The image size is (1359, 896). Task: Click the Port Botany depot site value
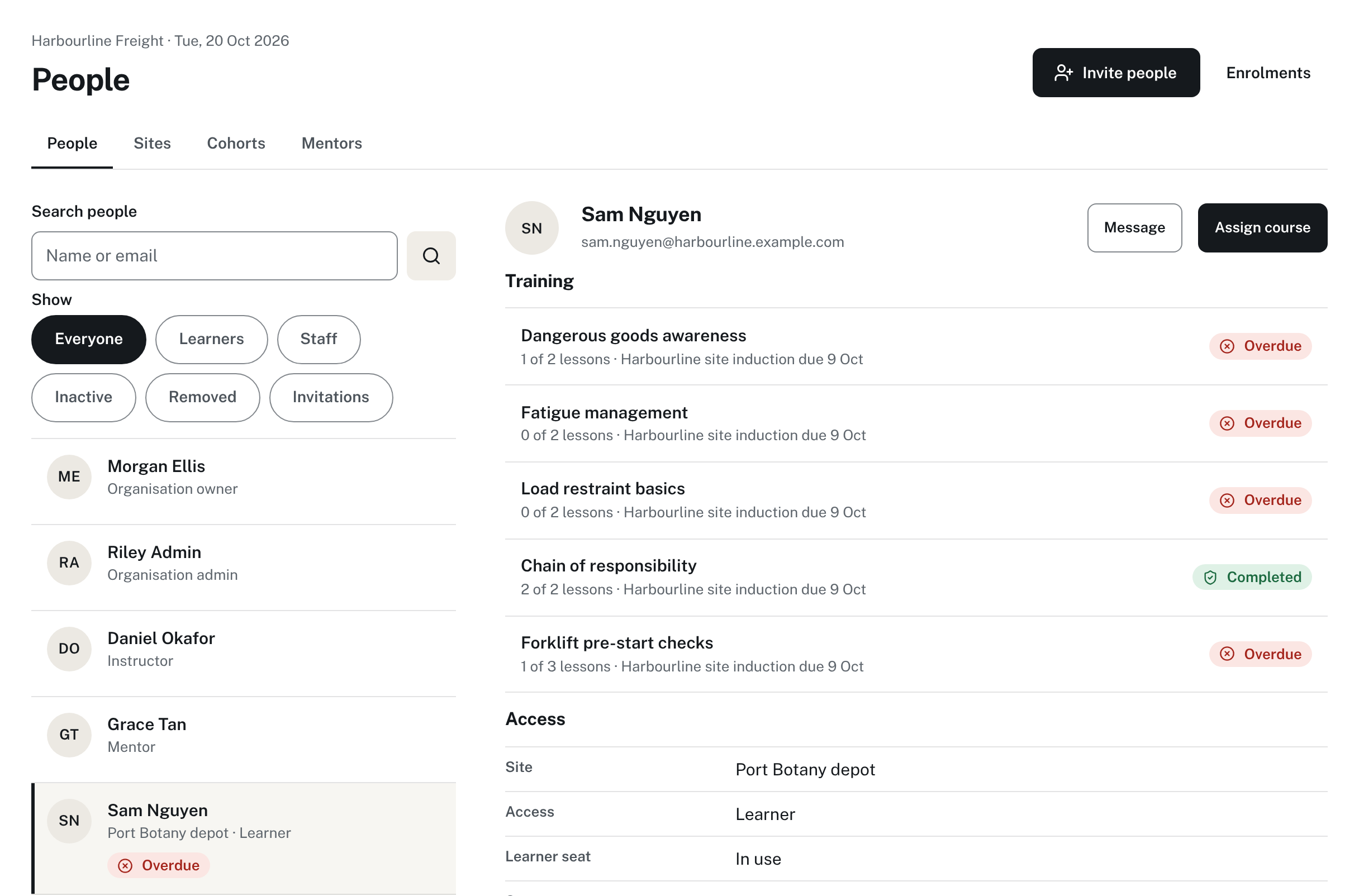805,769
